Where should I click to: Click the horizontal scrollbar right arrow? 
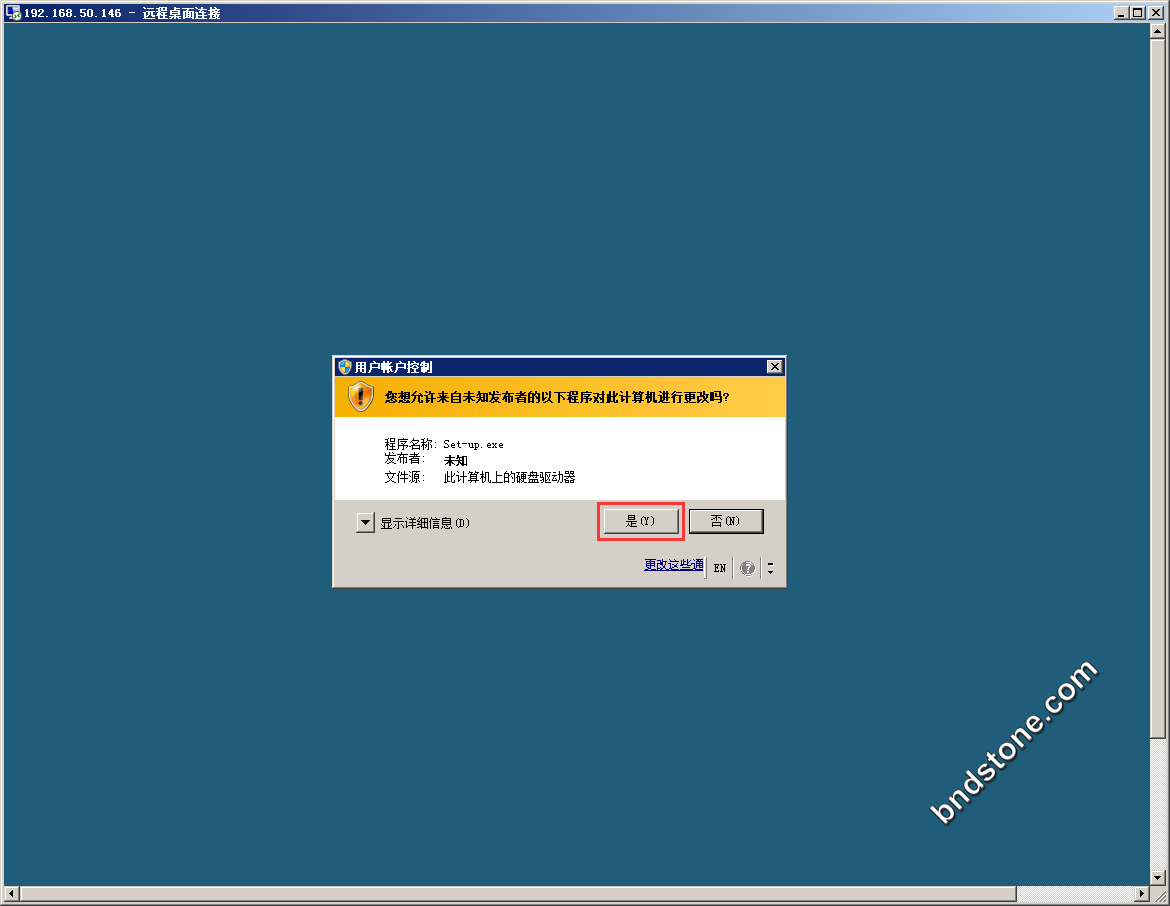pyautogui.click(x=1142, y=893)
